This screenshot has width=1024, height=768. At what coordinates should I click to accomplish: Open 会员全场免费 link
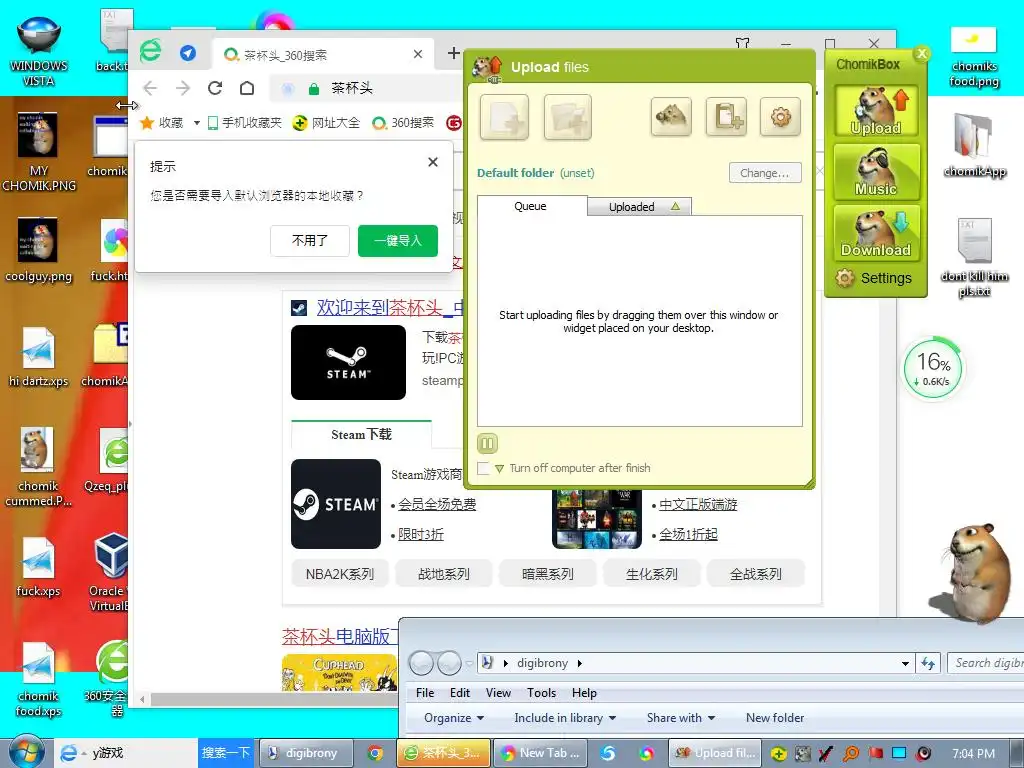[x=437, y=504]
